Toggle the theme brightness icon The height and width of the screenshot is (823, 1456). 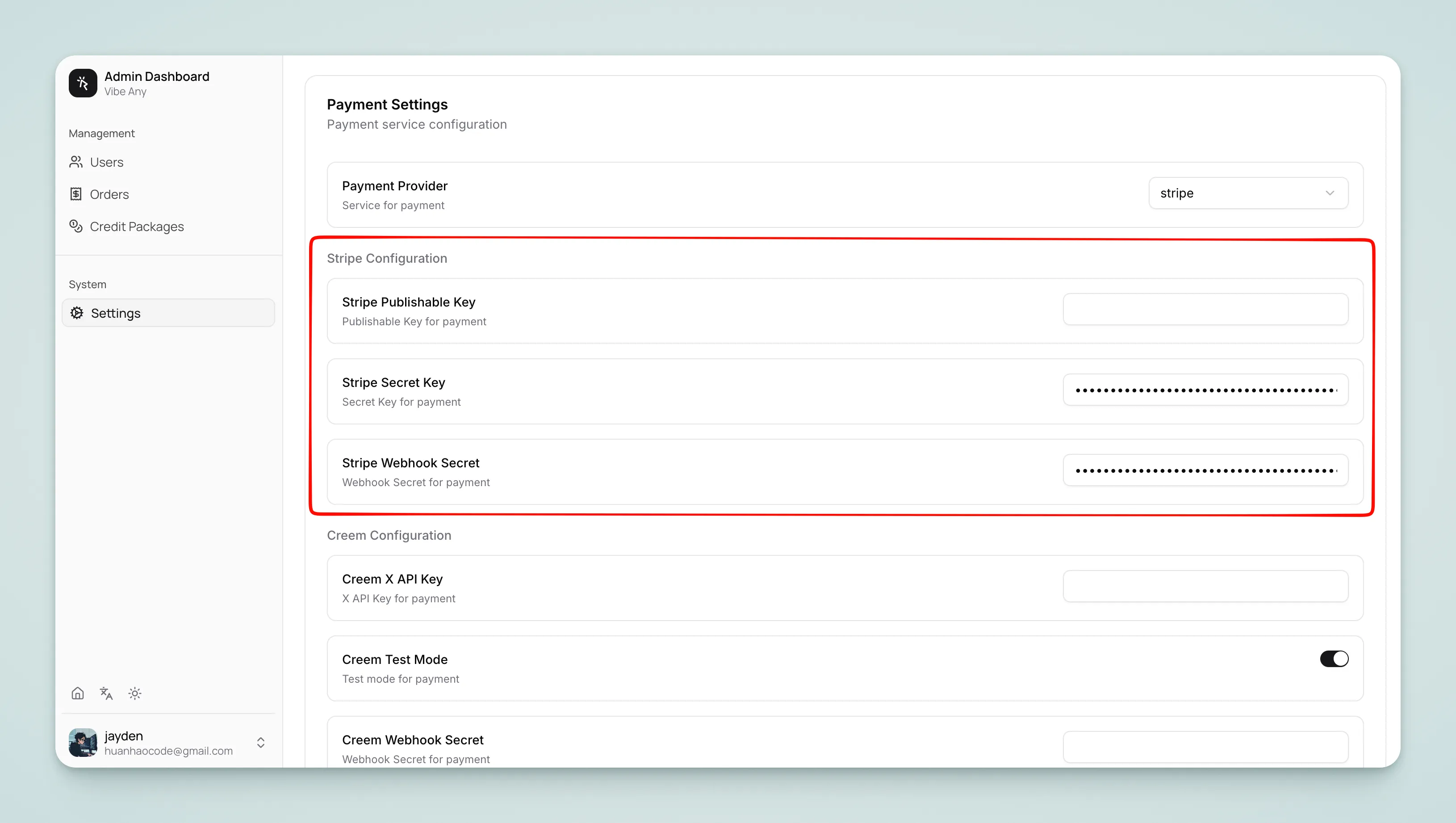click(134, 693)
